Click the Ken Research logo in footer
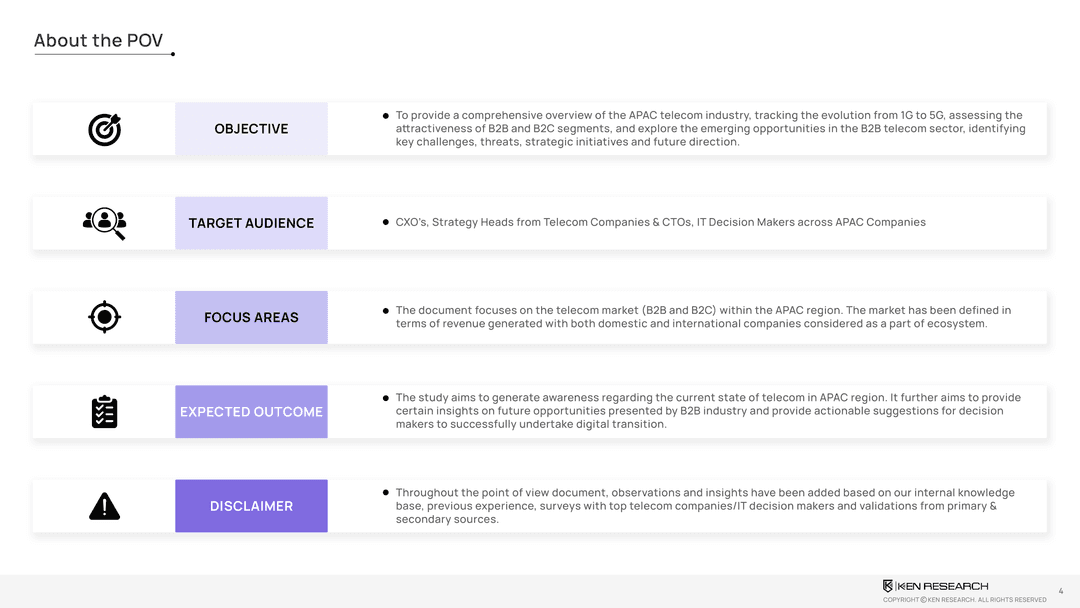This screenshot has width=1080, height=608. tap(935, 586)
